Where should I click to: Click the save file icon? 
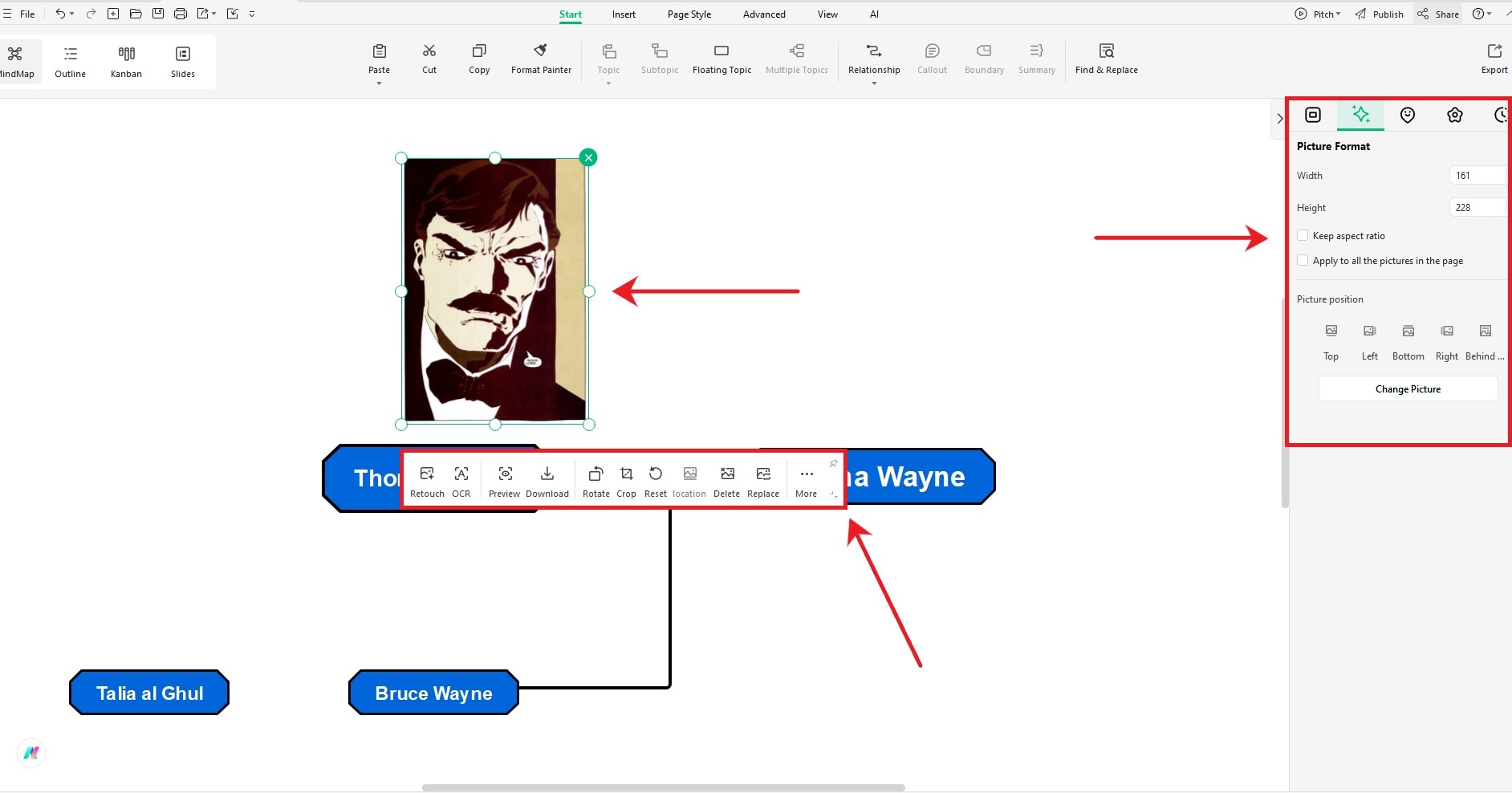pos(158,14)
